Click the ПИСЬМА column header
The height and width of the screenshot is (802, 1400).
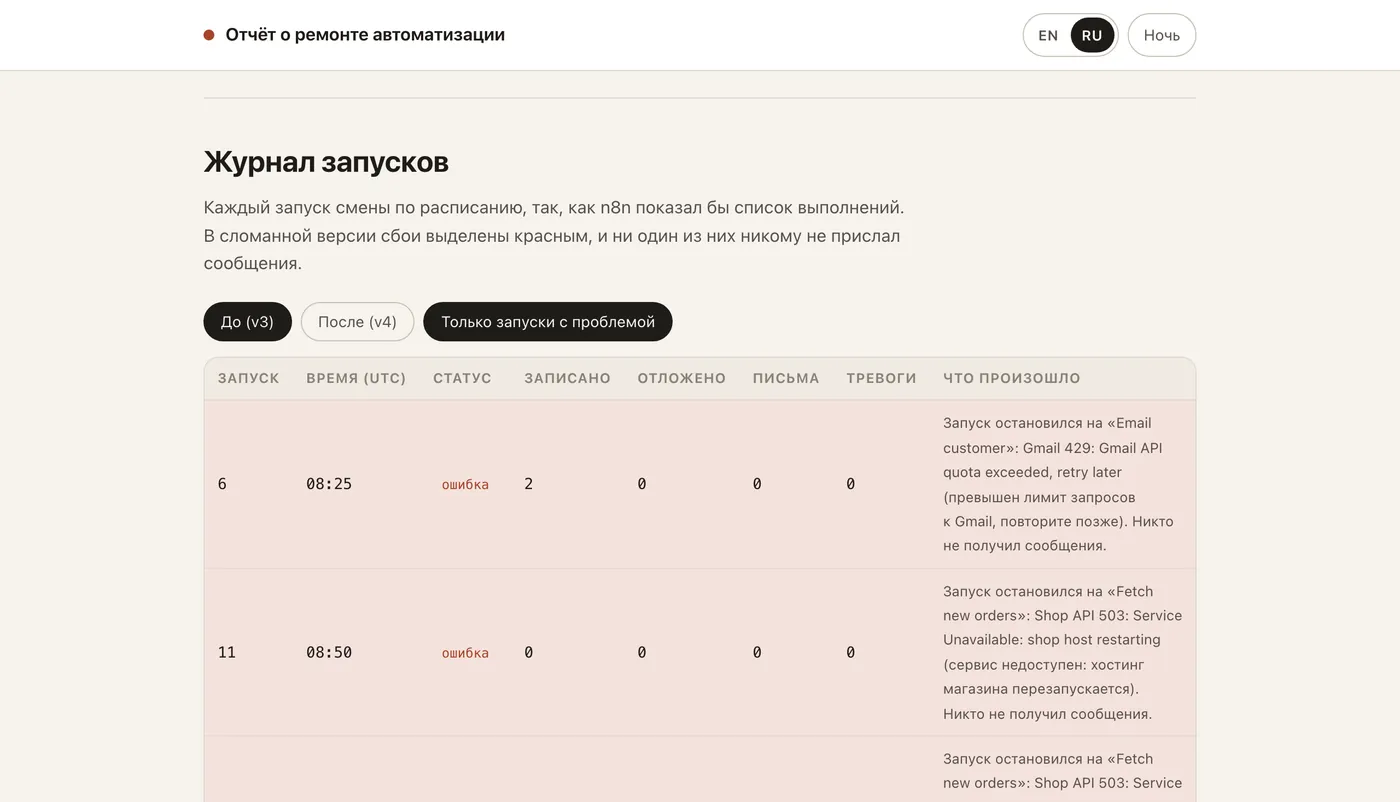click(x=786, y=379)
